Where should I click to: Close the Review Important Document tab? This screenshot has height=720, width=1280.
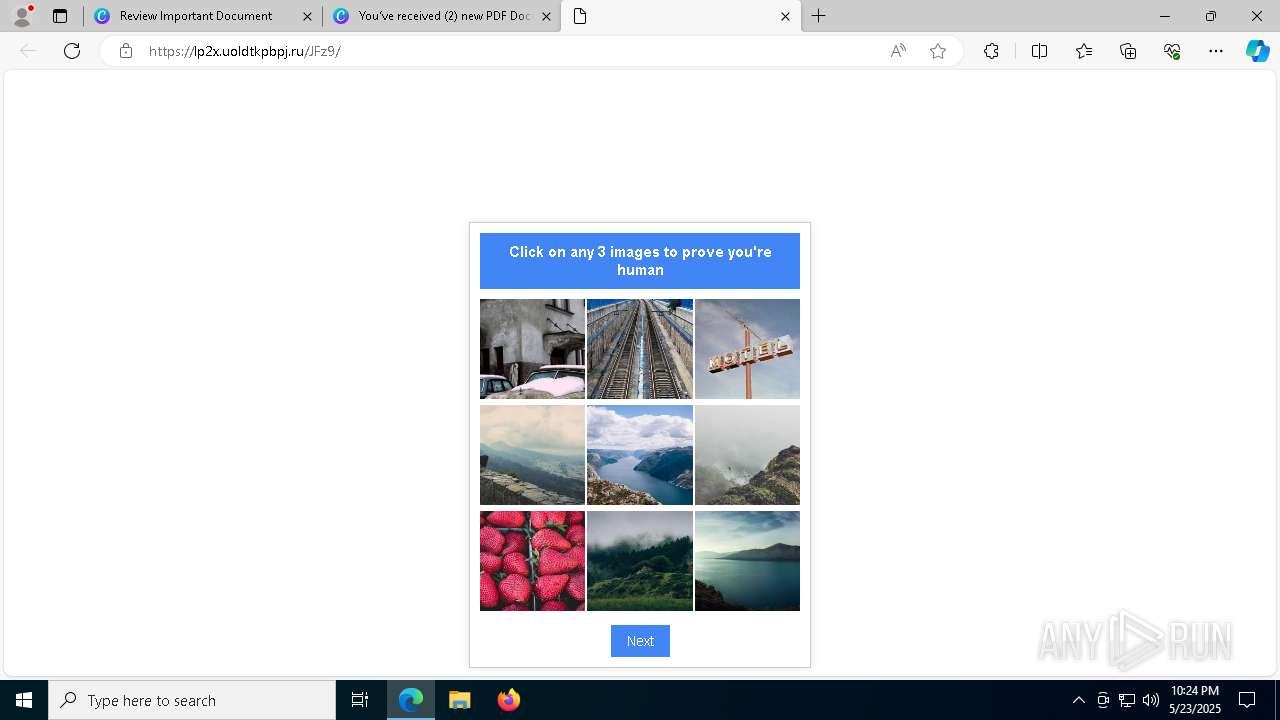(x=307, y=16)
